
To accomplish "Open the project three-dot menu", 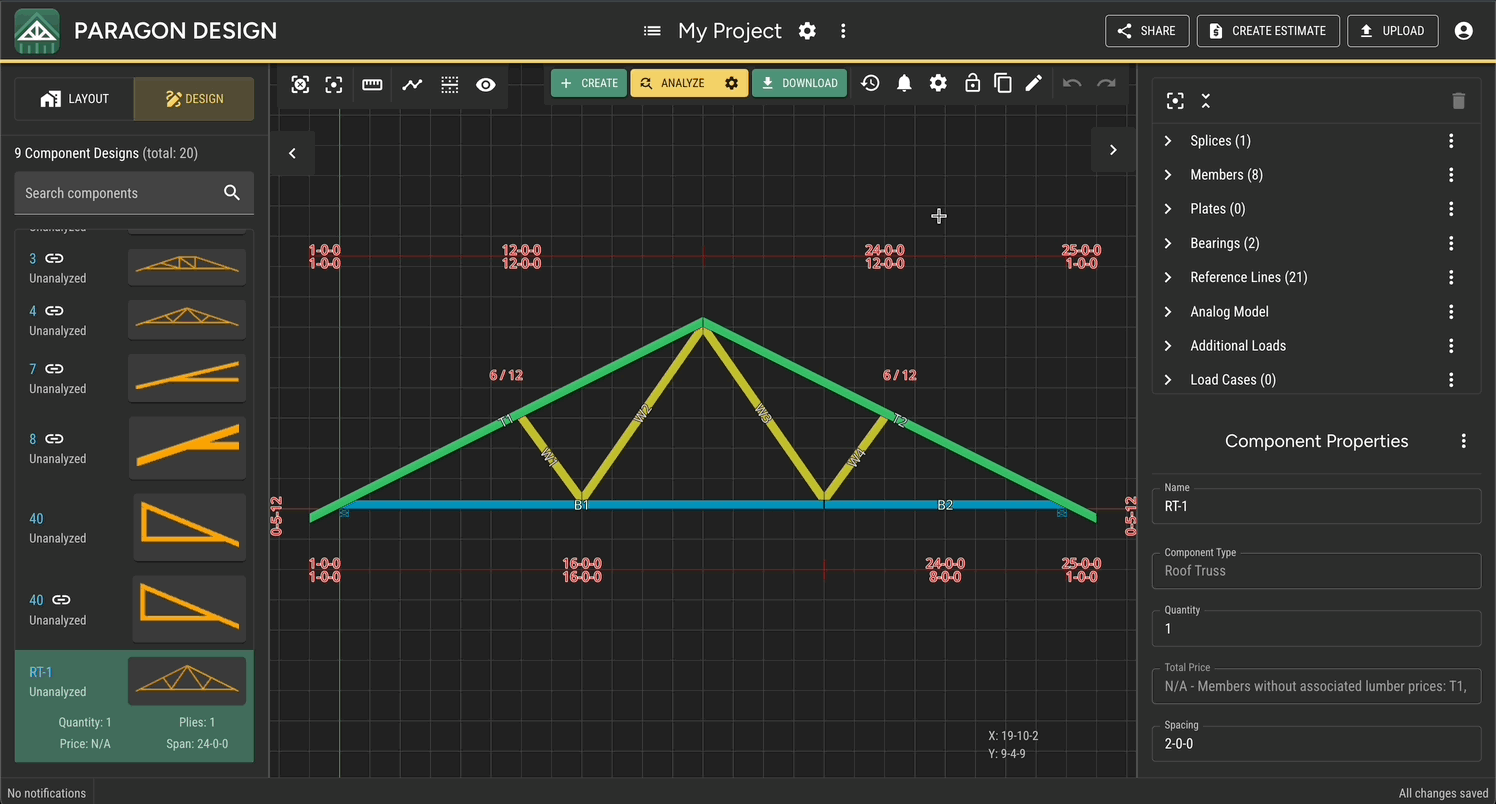I will [843, 31].
